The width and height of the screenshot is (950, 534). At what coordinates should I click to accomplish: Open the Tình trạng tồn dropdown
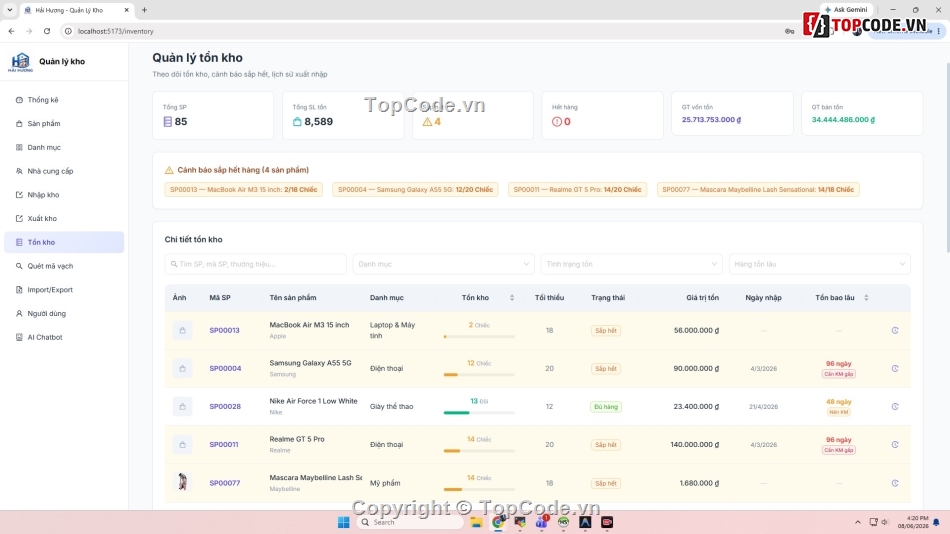[x=631, y=264]
